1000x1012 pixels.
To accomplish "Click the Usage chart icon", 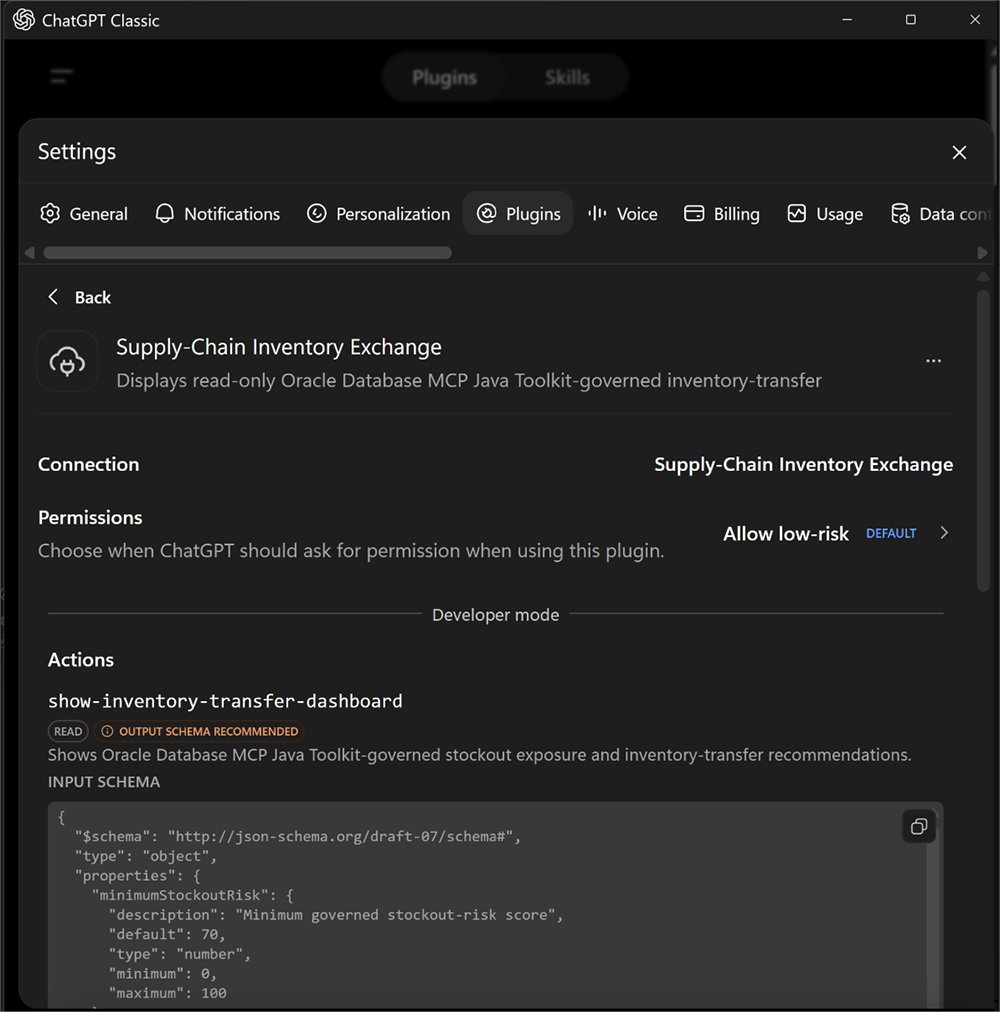I will 797,214.
